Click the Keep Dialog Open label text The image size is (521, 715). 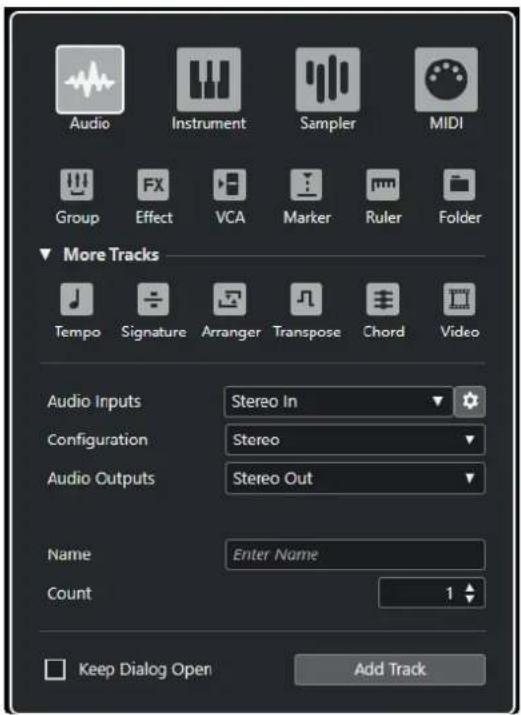point(145,669)
